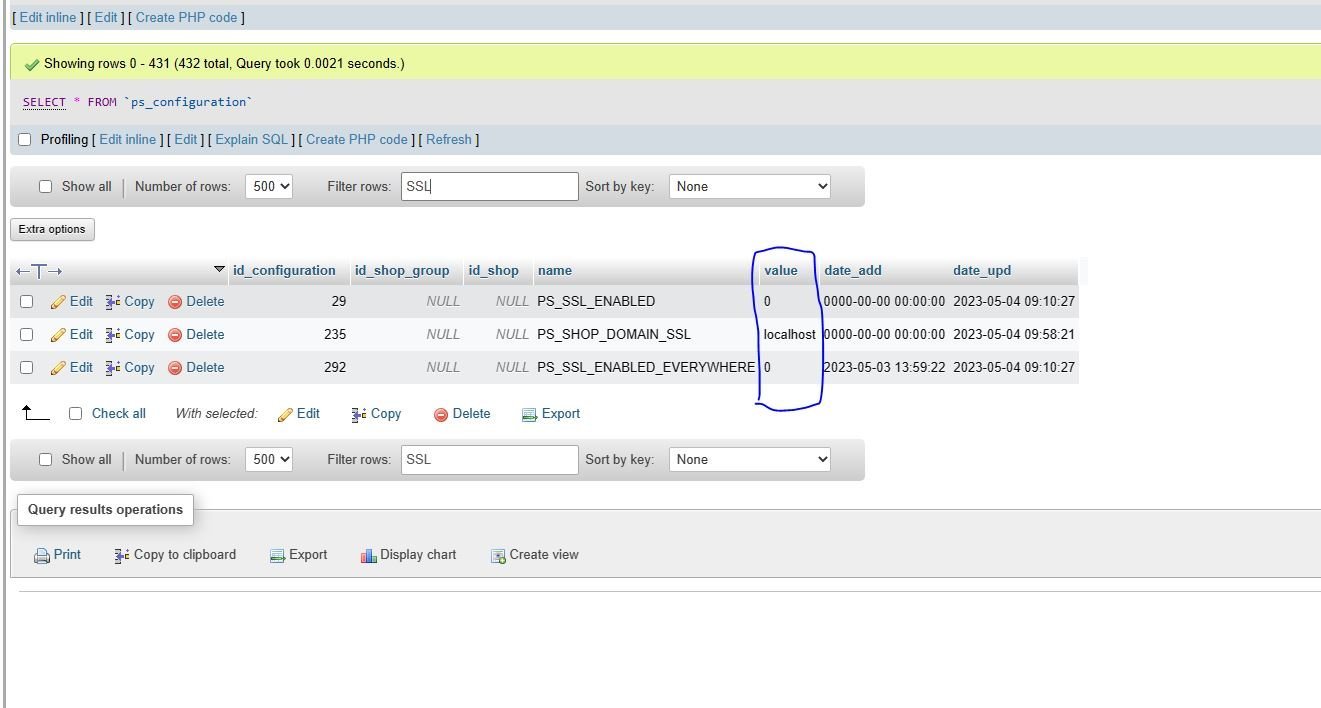
Task: Tick the Check all checkbox
Action: point(75,413)
